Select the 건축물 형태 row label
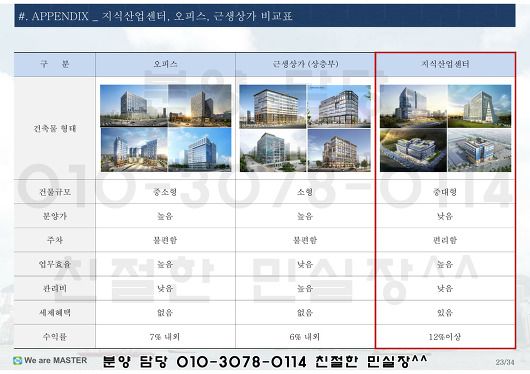The image size is (530, 374). point(55,128)
